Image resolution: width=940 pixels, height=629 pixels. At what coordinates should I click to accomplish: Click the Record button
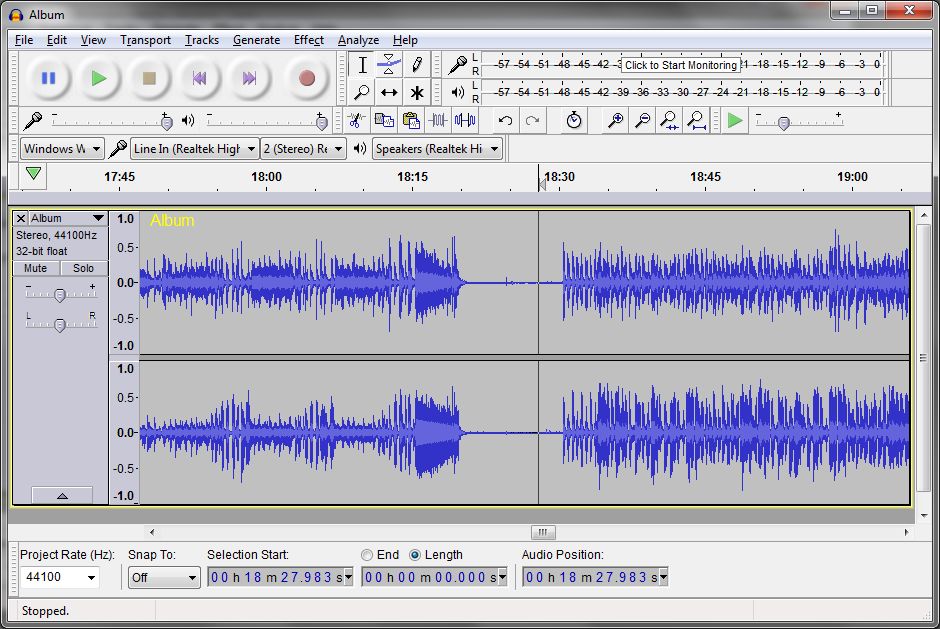pos(306,78)
